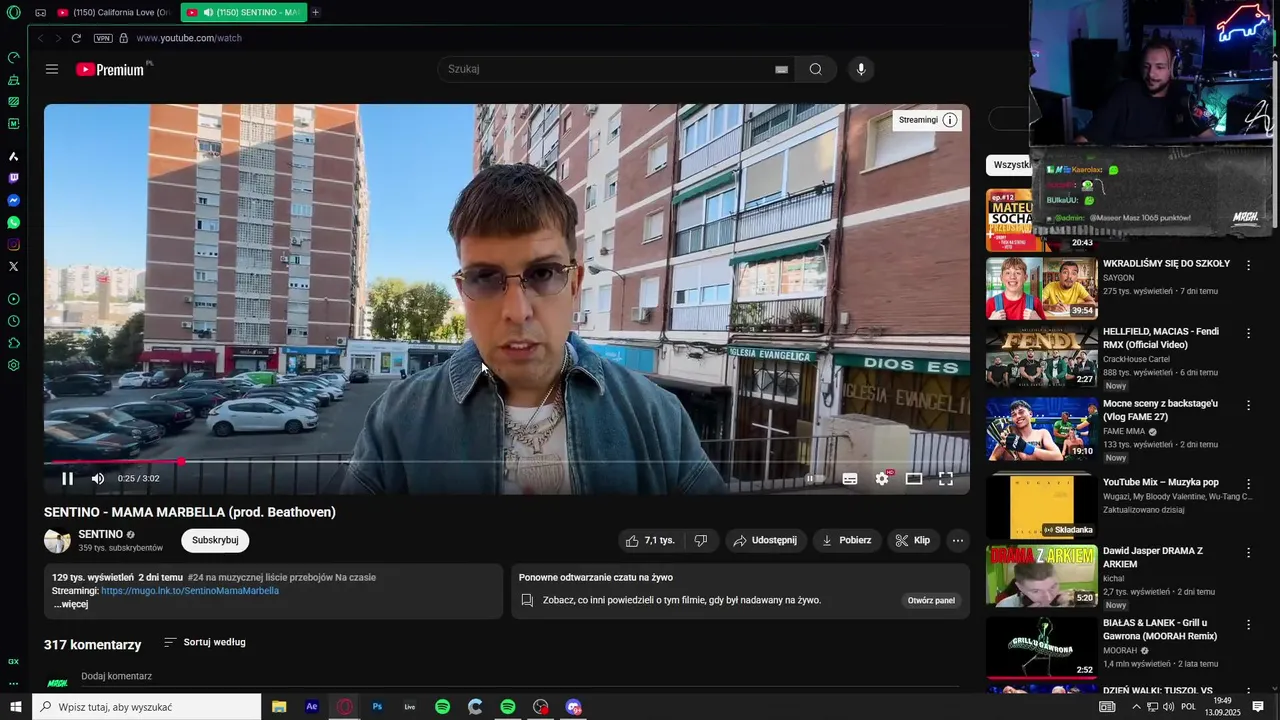Open the SENTINO channel name link
Screen dimensions: 1280x720
point(101,535)
